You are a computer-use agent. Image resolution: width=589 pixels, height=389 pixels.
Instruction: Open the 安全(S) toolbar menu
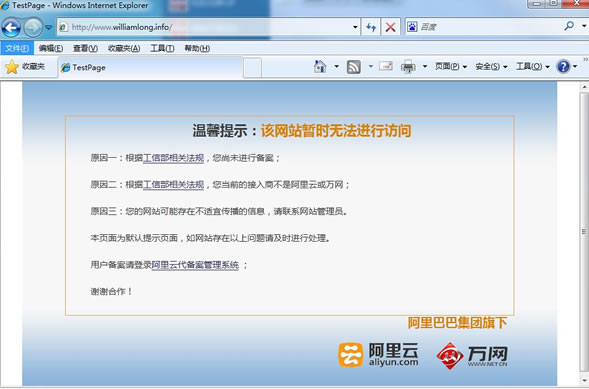click(x=491, y=66)
